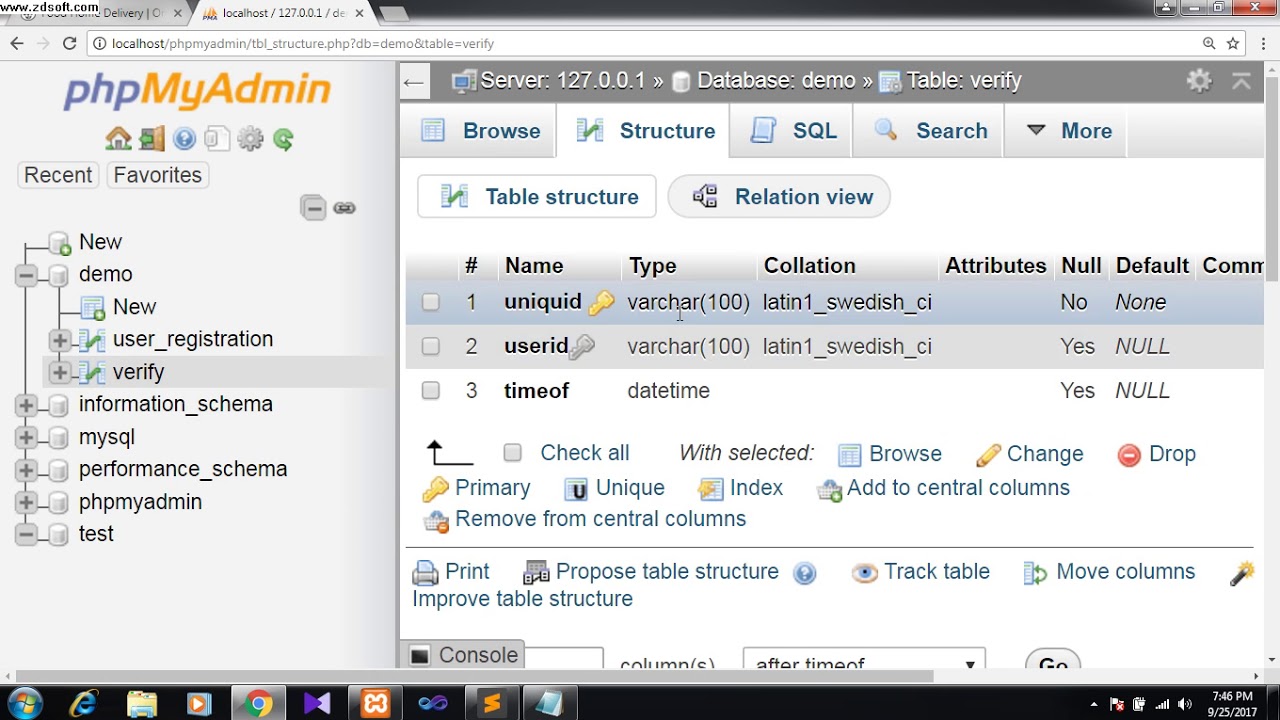
Task: Expand the performance_schema database node
Action: (26, 470)
